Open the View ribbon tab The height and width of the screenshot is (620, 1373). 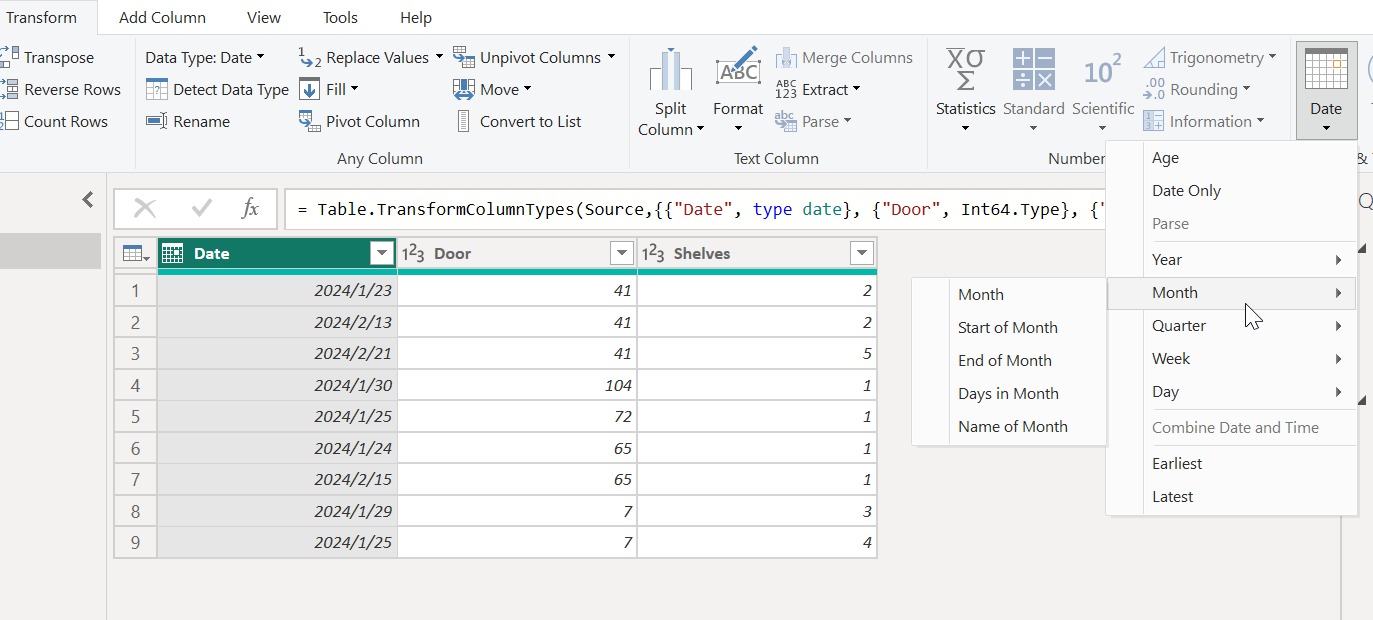[x=264, y=18]
